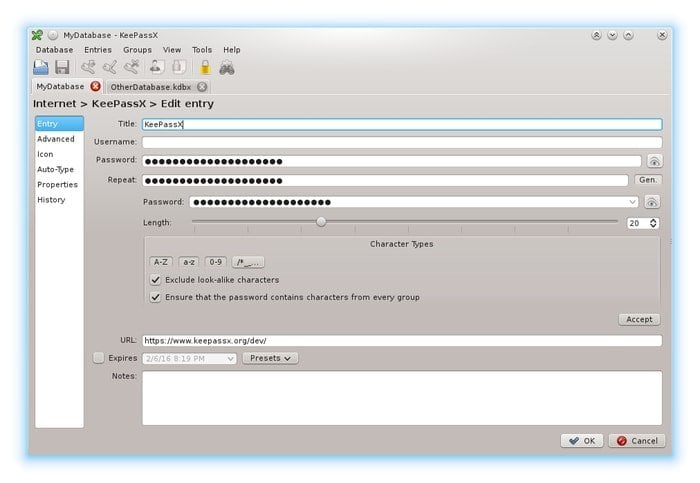
Task: Toggle password visibility next to Password field
Action: pos(654,161)
